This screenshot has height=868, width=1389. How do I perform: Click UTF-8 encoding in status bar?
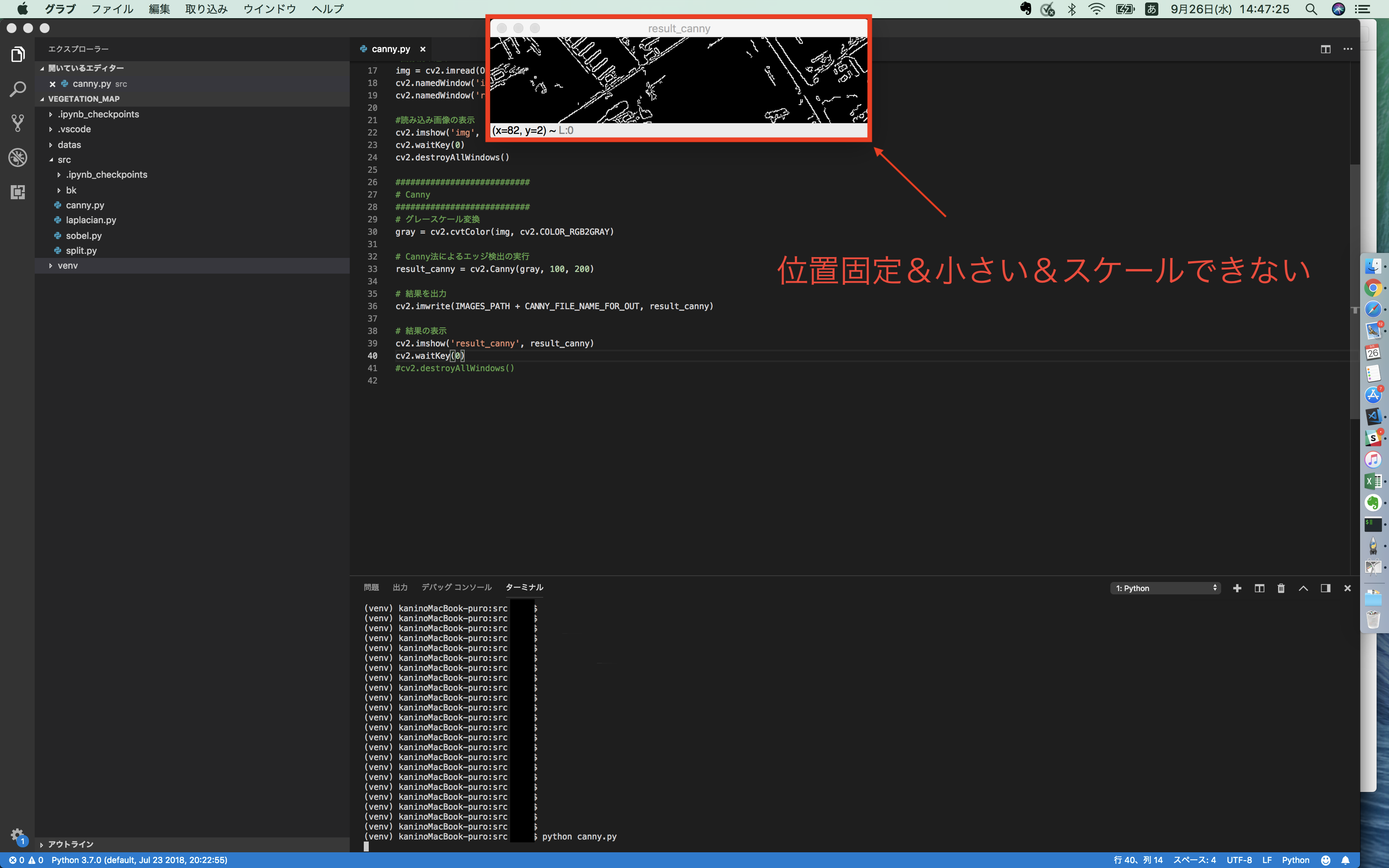point(1239,860)
